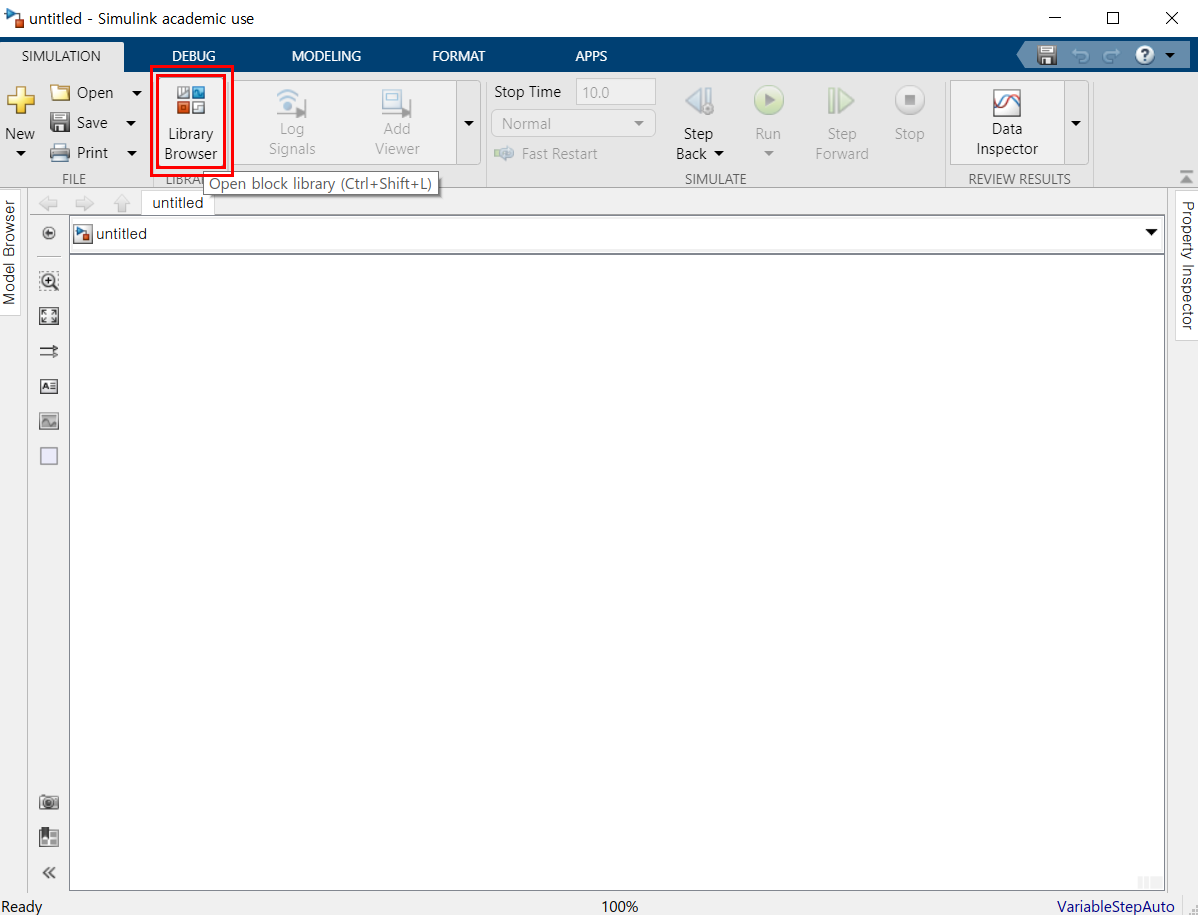
Task: Take a screenshot with the camera icon
Action: point(48,802)
